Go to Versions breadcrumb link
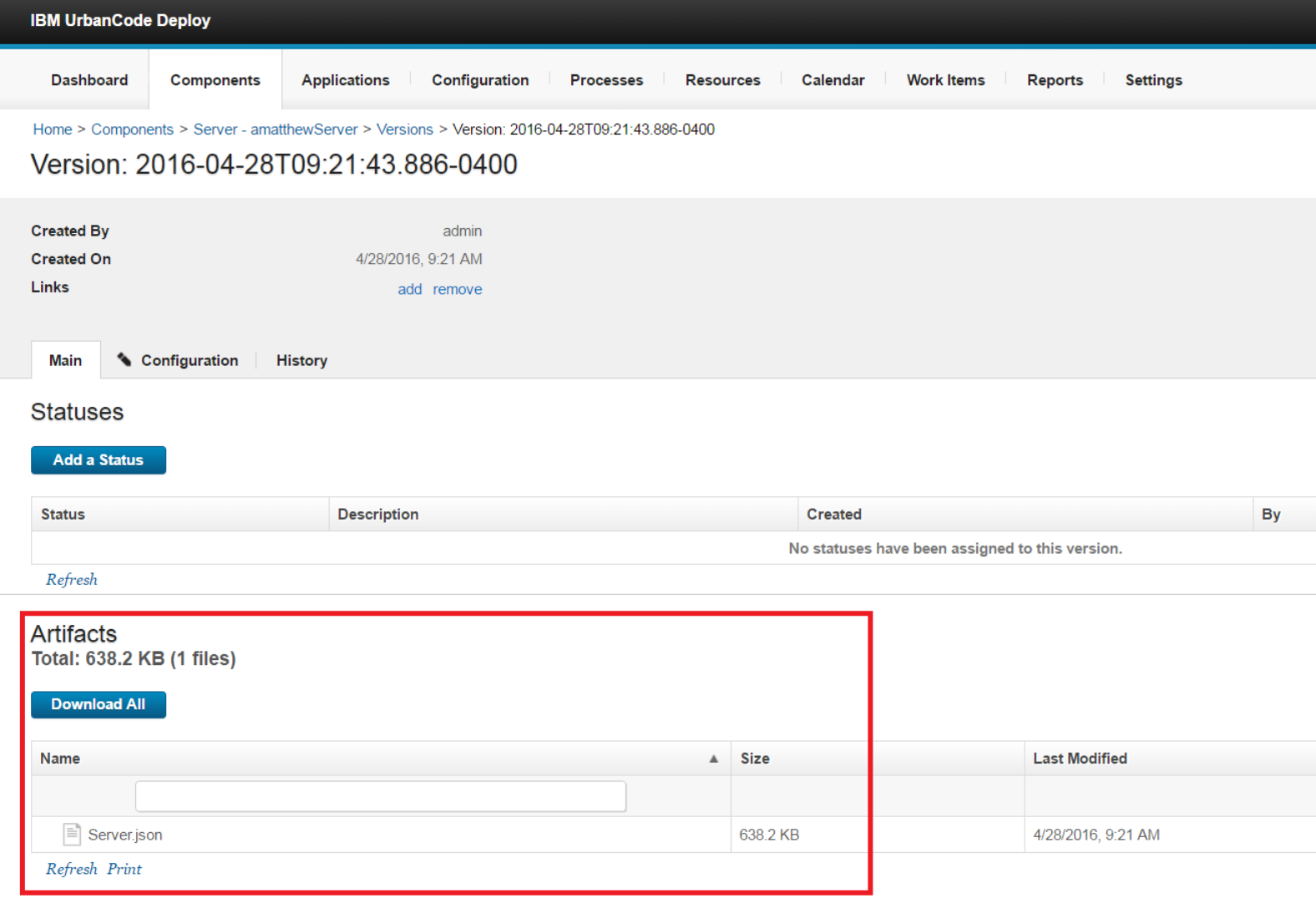The image size is (1316, 919). [404, 129]
